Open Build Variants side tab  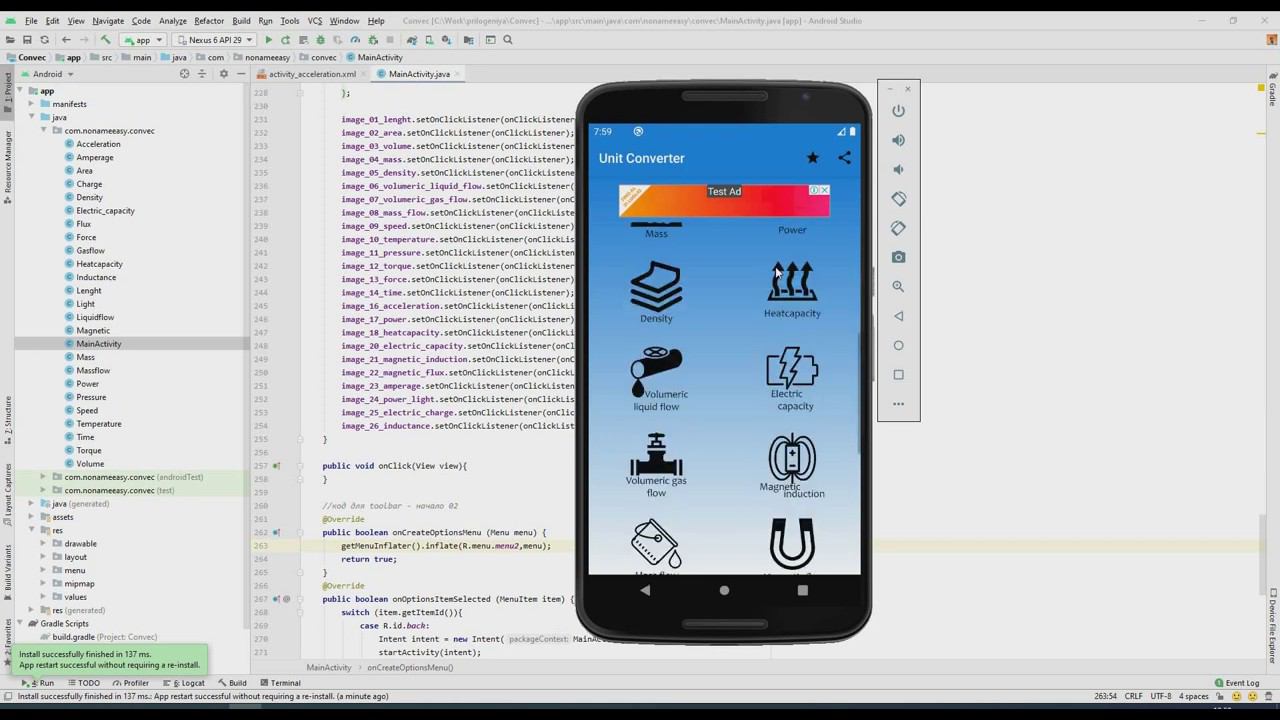click(x=8, y=572)
